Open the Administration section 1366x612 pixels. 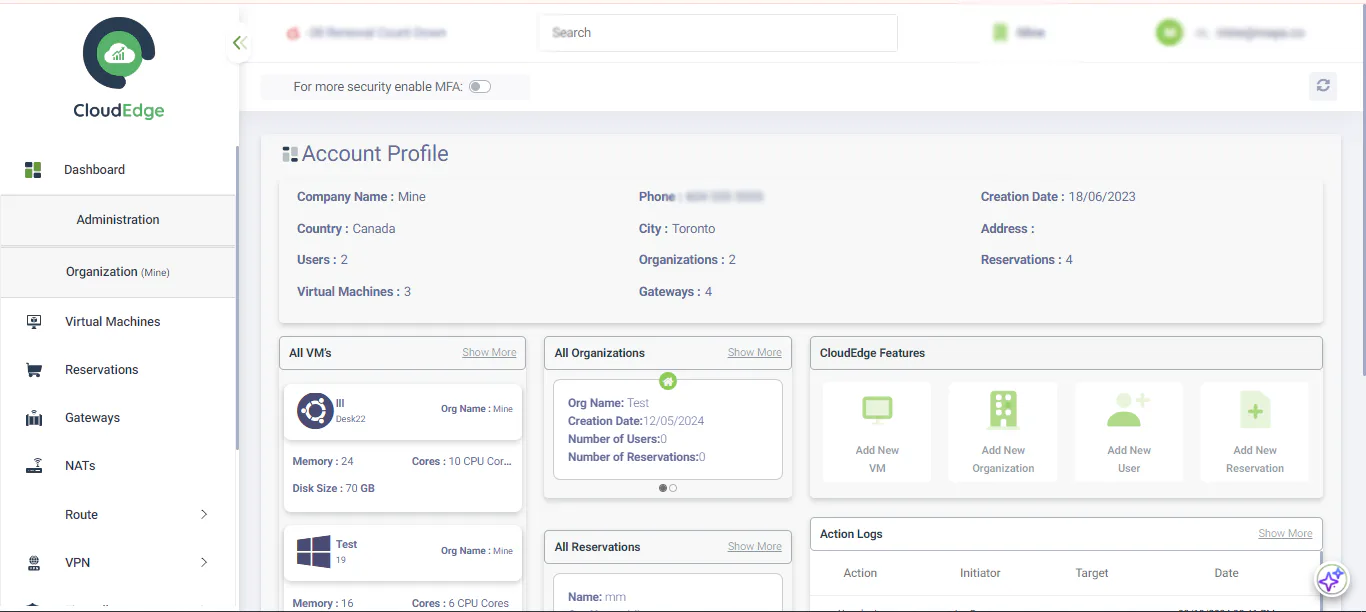[118, 220]
